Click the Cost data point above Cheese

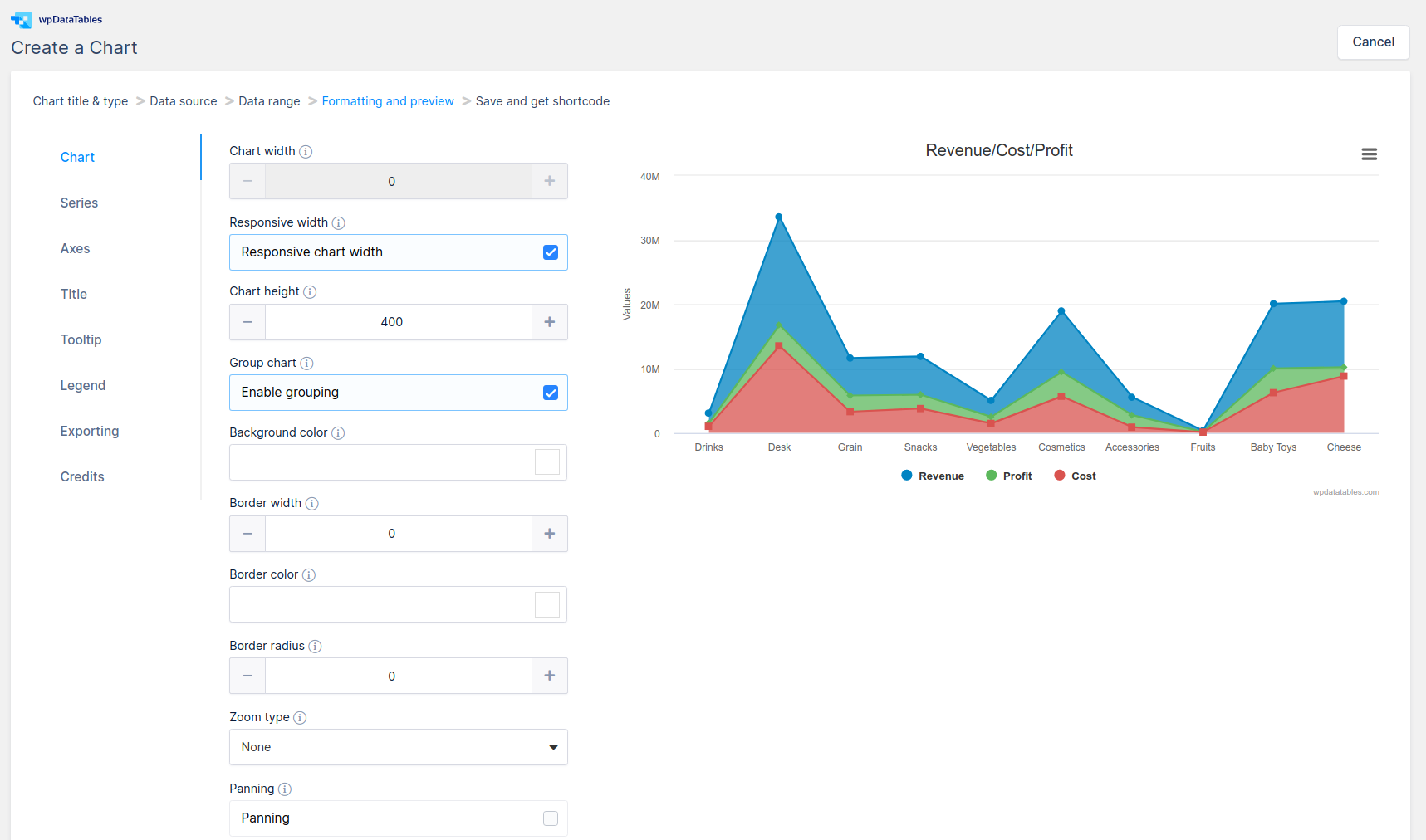pyautogui.click(x=1344, y=376)
